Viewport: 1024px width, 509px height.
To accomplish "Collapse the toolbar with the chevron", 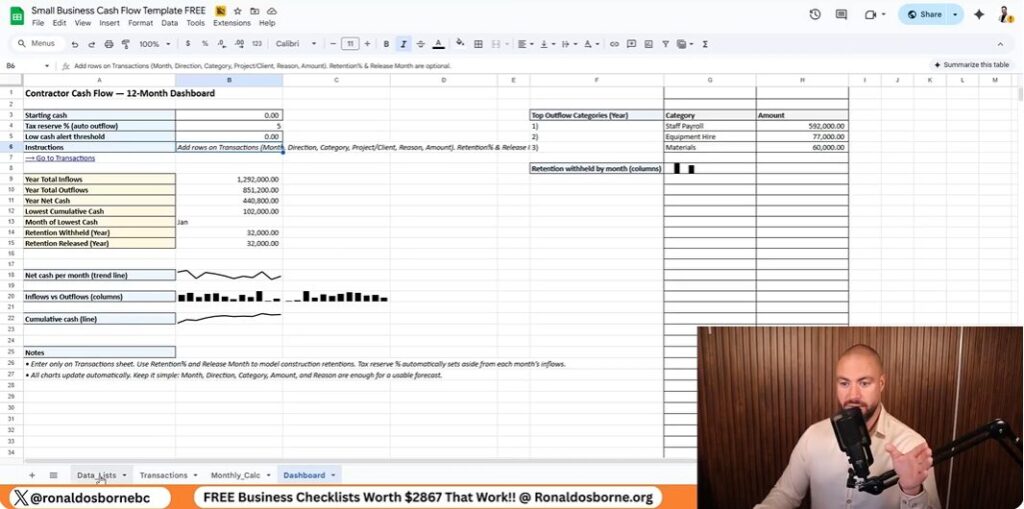I will click(x=1000, y=44).
